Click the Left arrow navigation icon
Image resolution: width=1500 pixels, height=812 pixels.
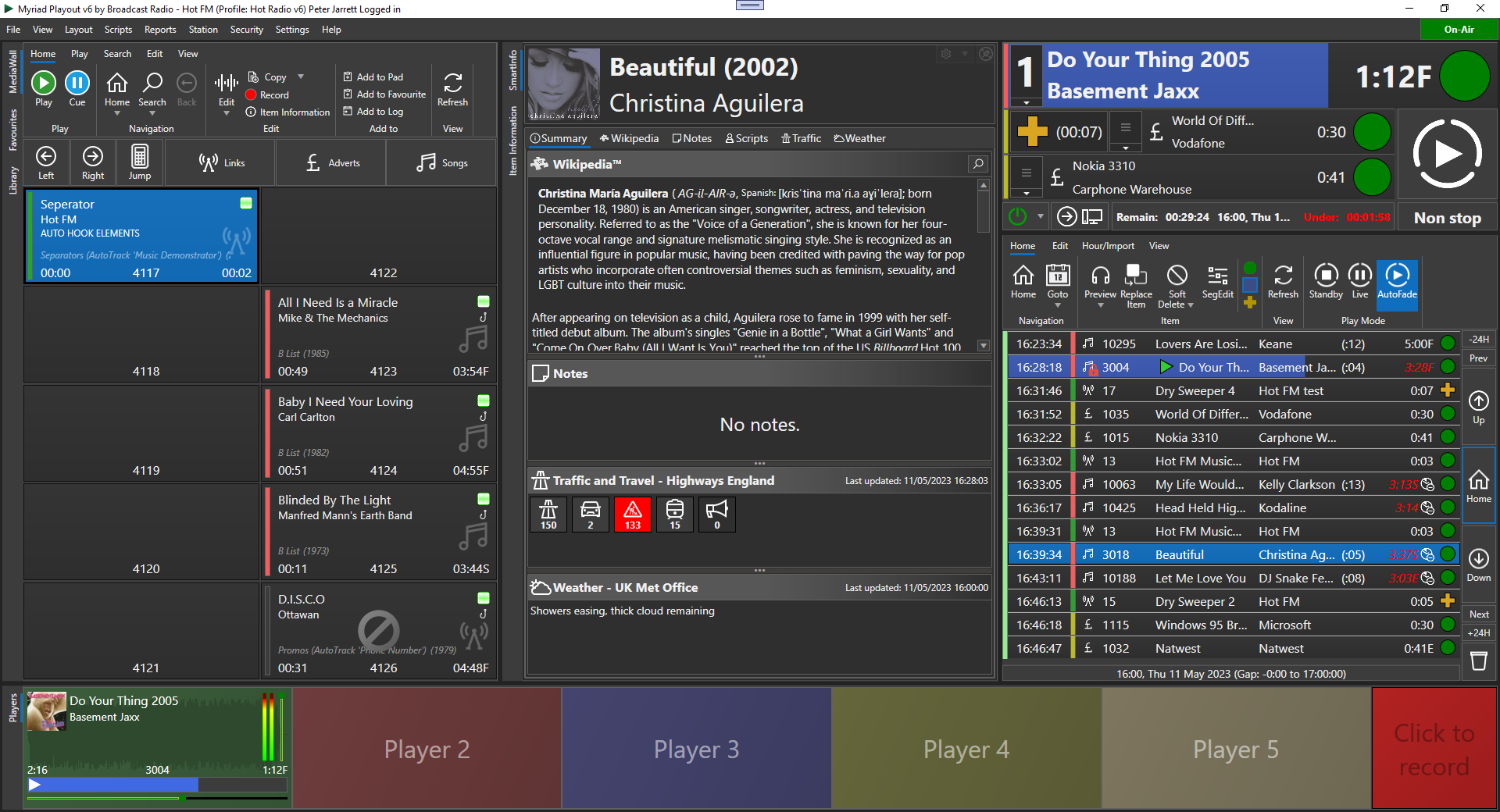46,156
